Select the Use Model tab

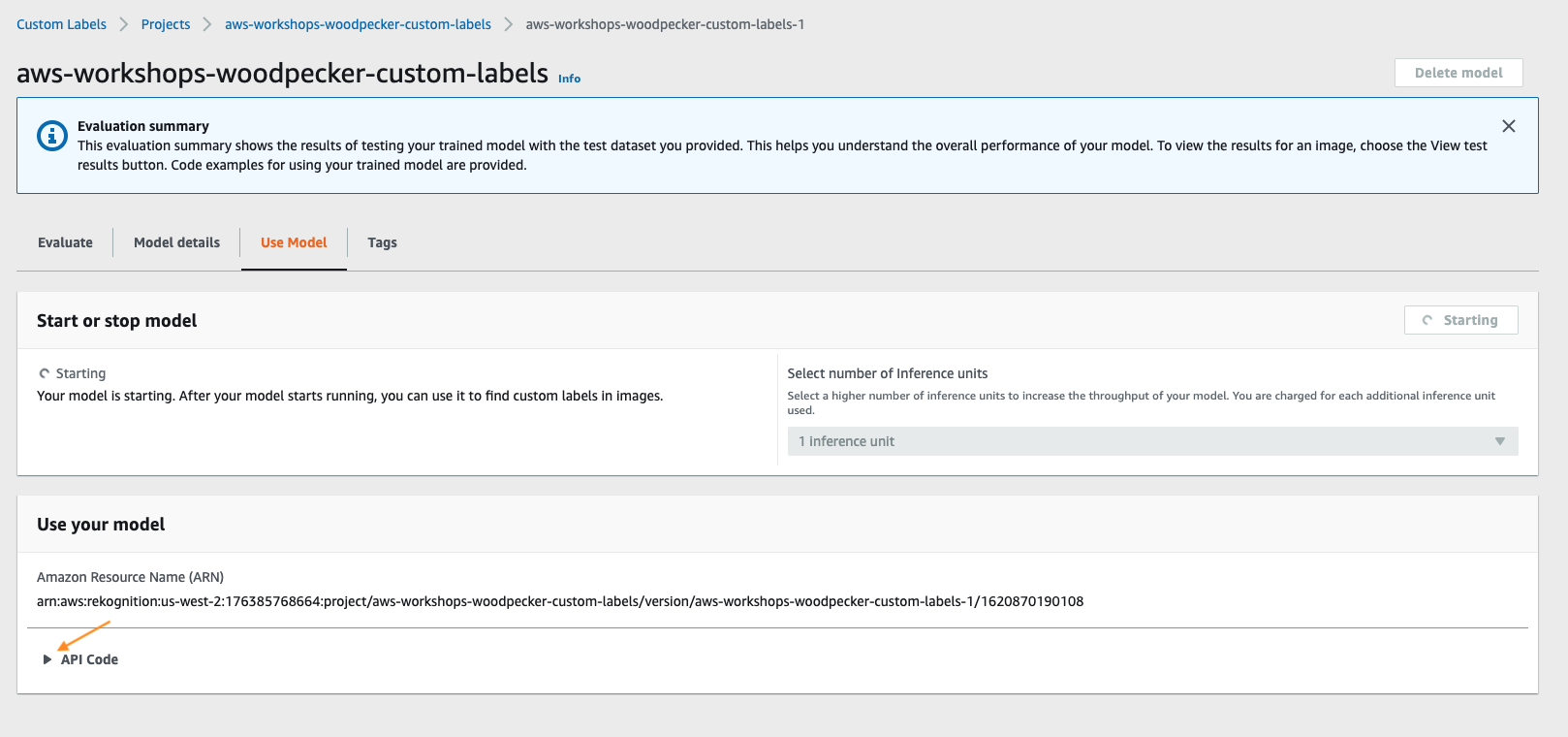pos(294,242)
